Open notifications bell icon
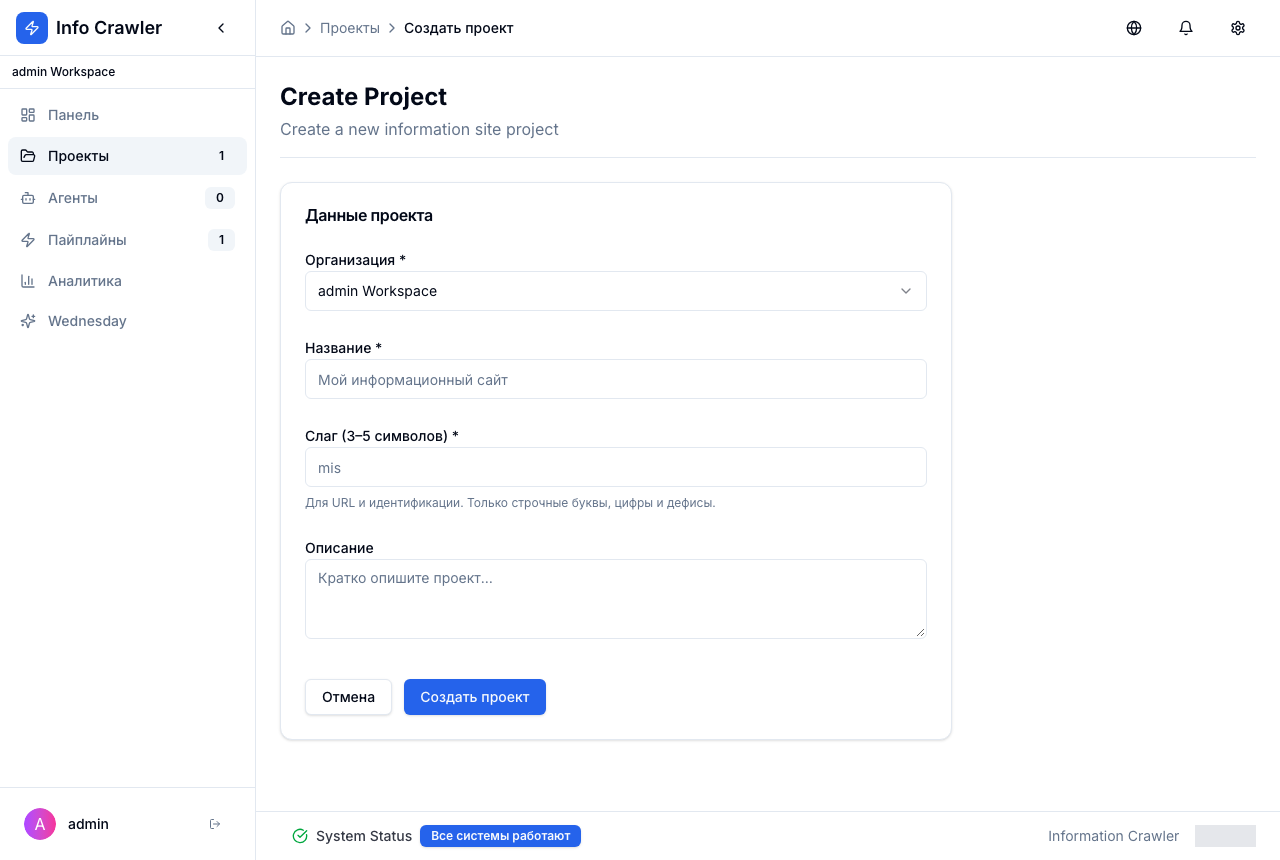Viewport: 1280px width, 860px height. (1186, 28)
